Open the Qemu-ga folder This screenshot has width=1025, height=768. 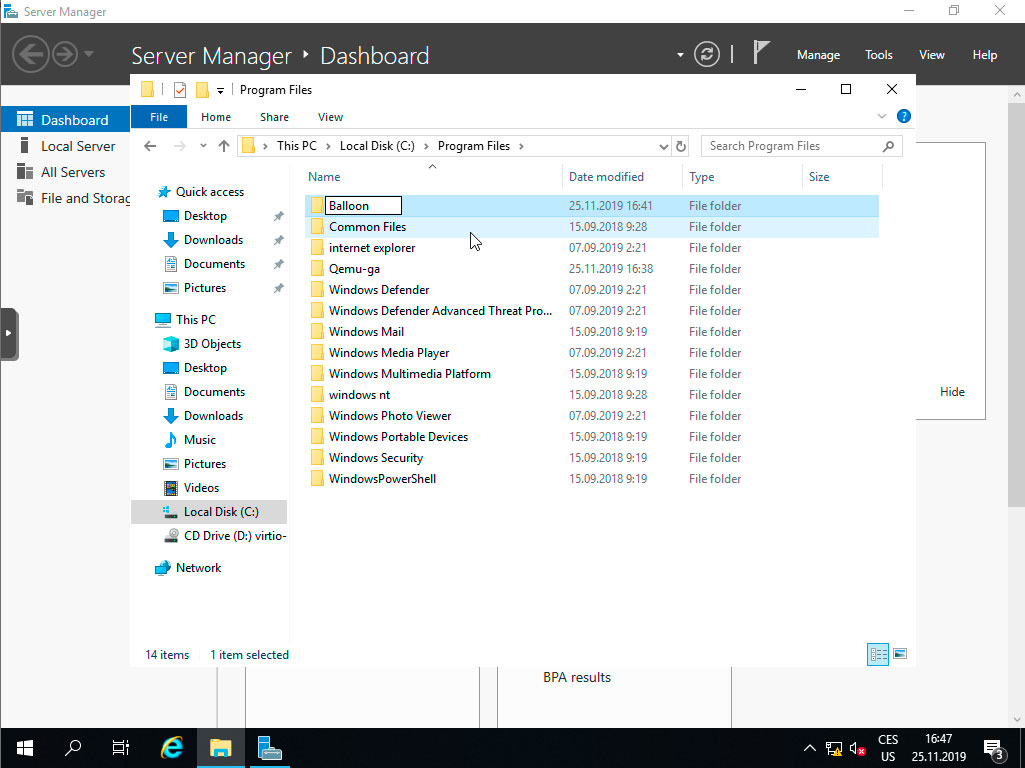(x=357, y=268)
